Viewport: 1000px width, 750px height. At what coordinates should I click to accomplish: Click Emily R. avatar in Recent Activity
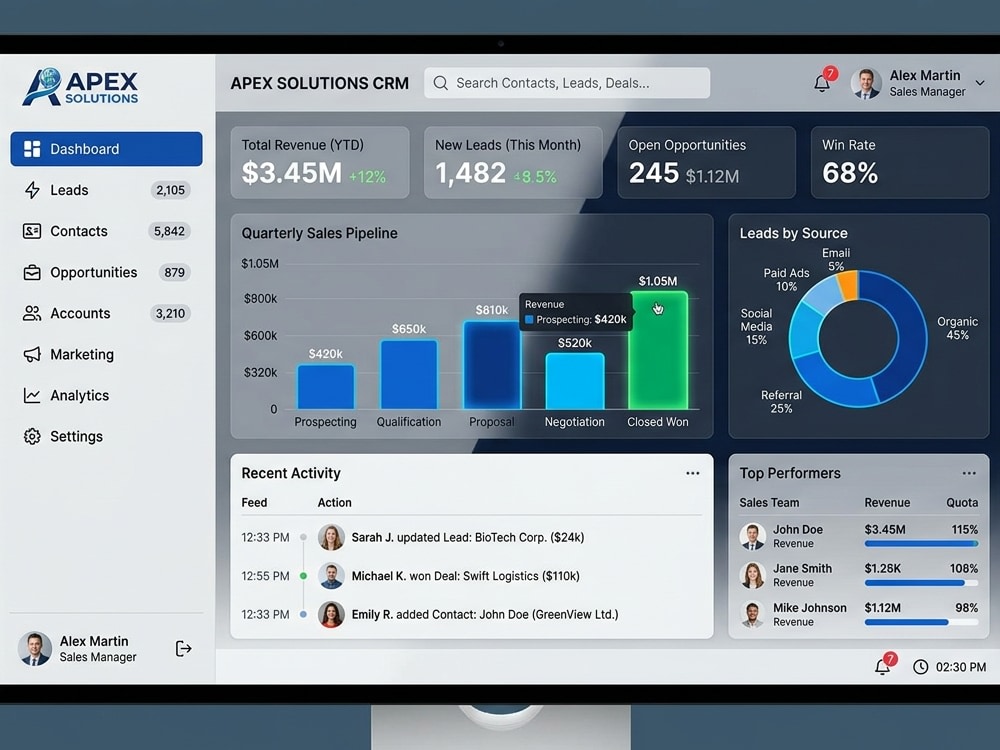(331, 614)
